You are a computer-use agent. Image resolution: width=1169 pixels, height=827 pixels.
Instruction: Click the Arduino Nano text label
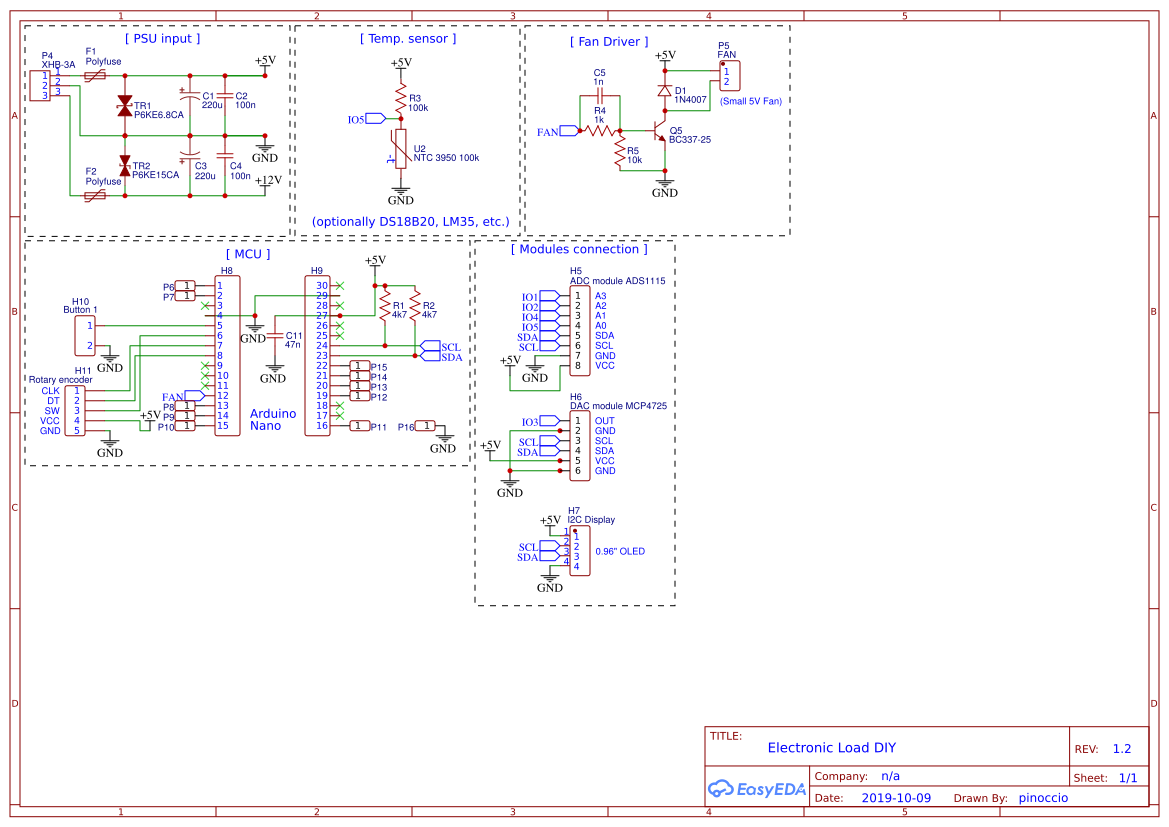click(x=272, y=419)
